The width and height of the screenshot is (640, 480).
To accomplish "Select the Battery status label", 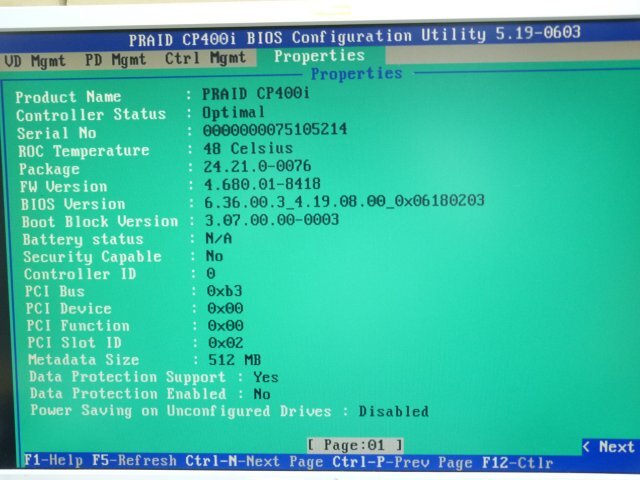I will tap(83, 239).
